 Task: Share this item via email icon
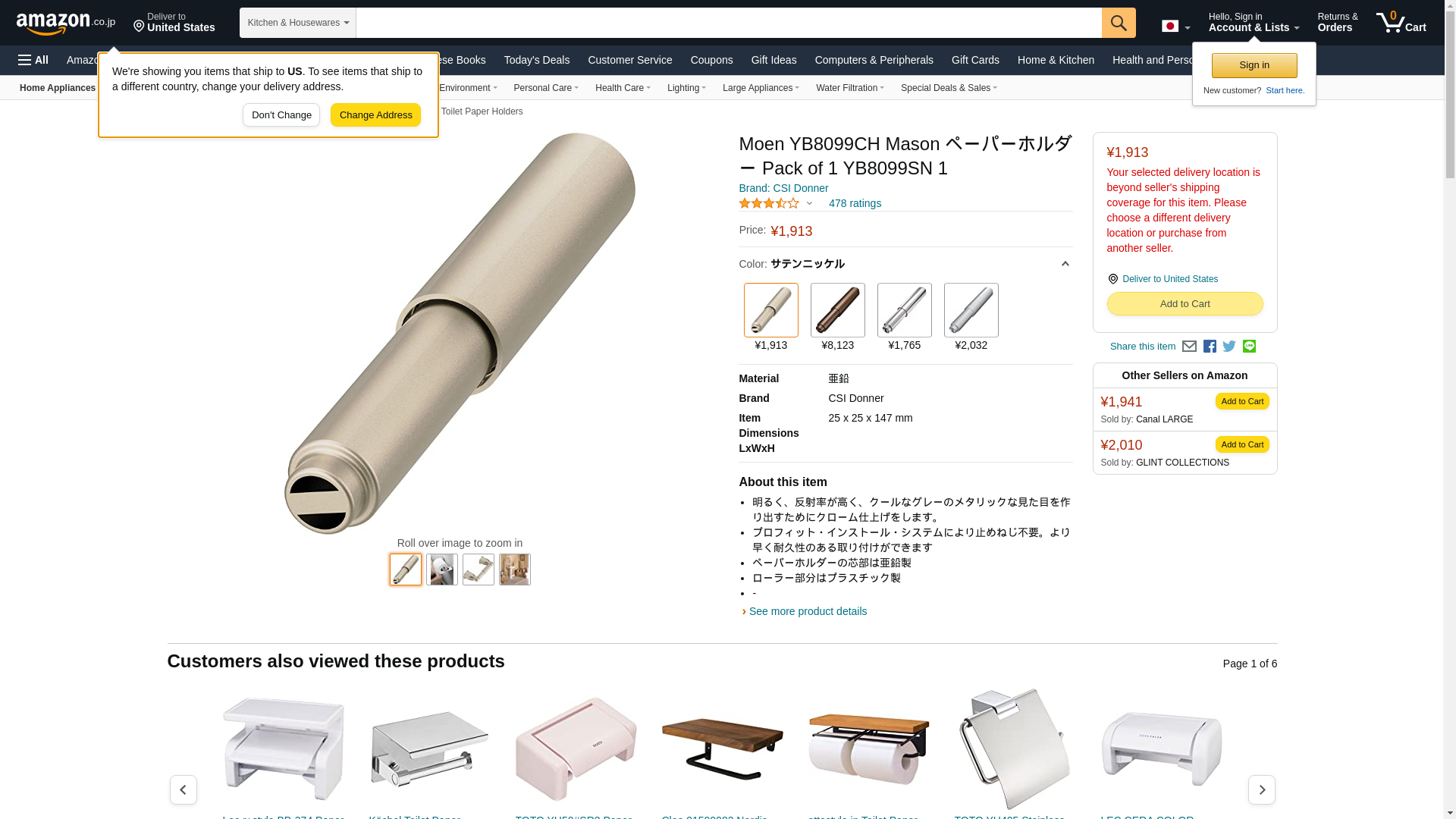click(x=1189, y=347)
